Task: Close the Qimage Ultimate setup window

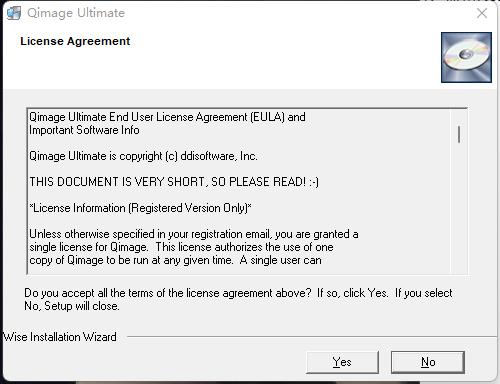Action: 482,13
